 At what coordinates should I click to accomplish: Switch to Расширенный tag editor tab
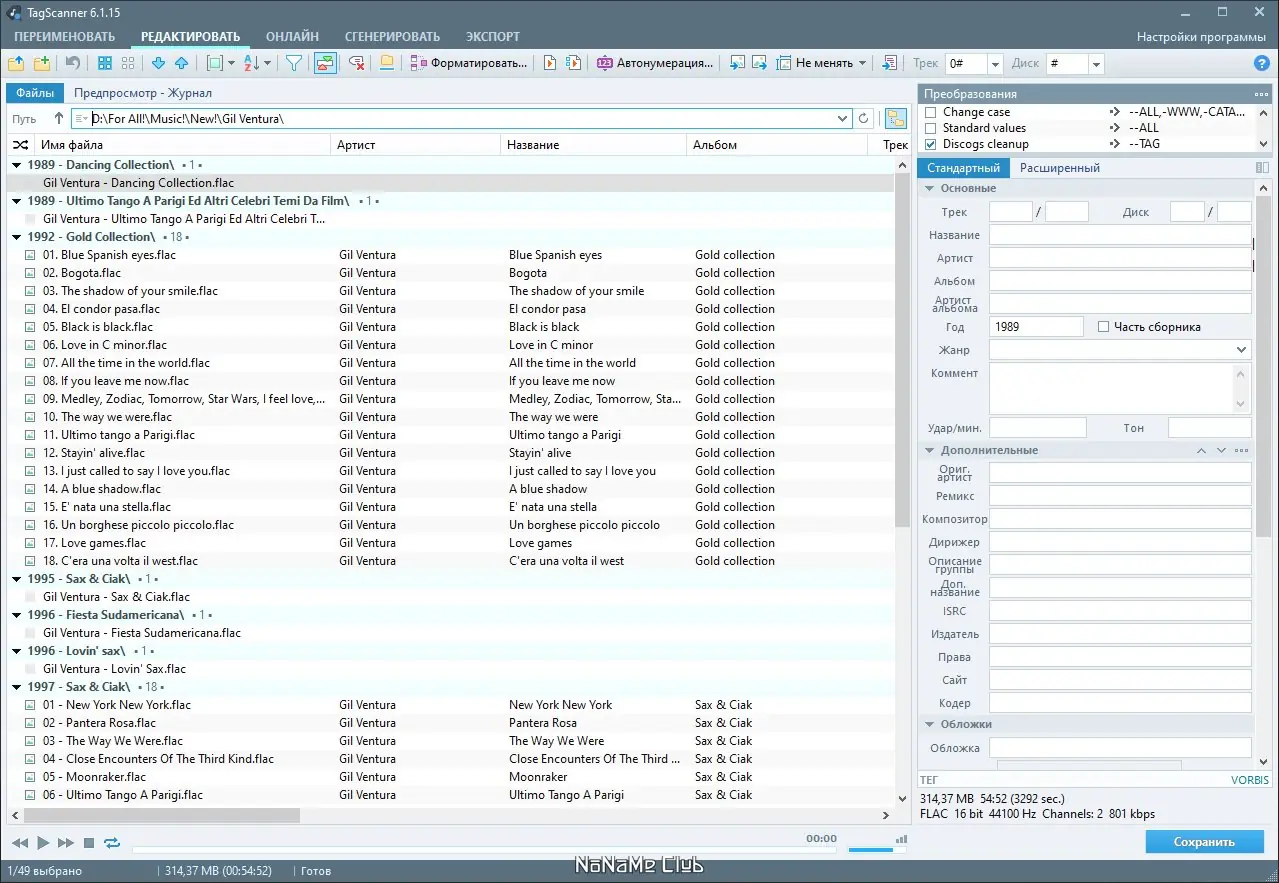(x=1060, y=168)
